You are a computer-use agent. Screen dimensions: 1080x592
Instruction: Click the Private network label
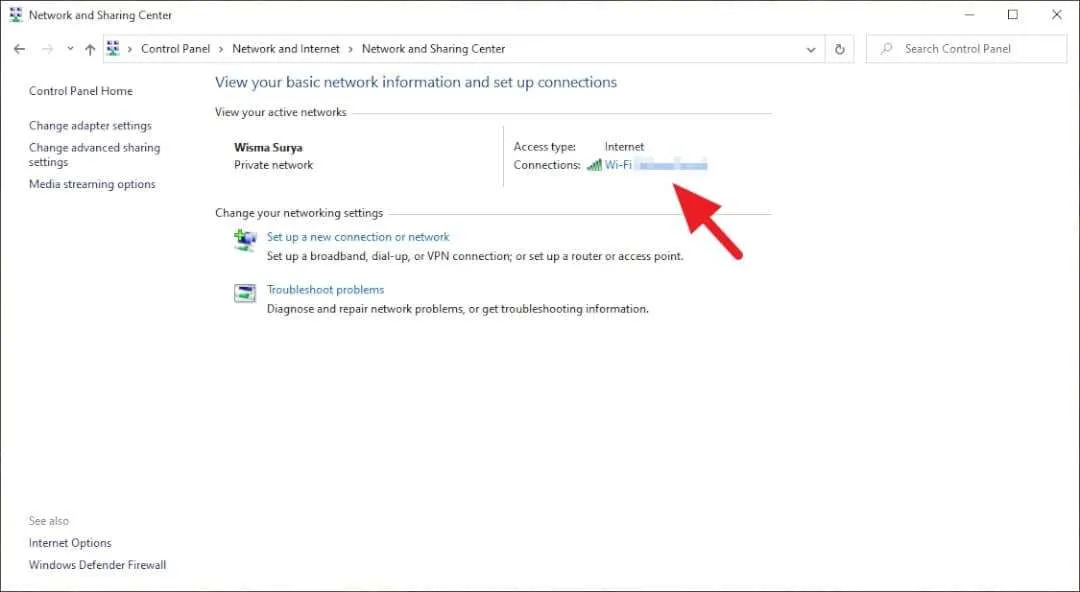[273, 165]
